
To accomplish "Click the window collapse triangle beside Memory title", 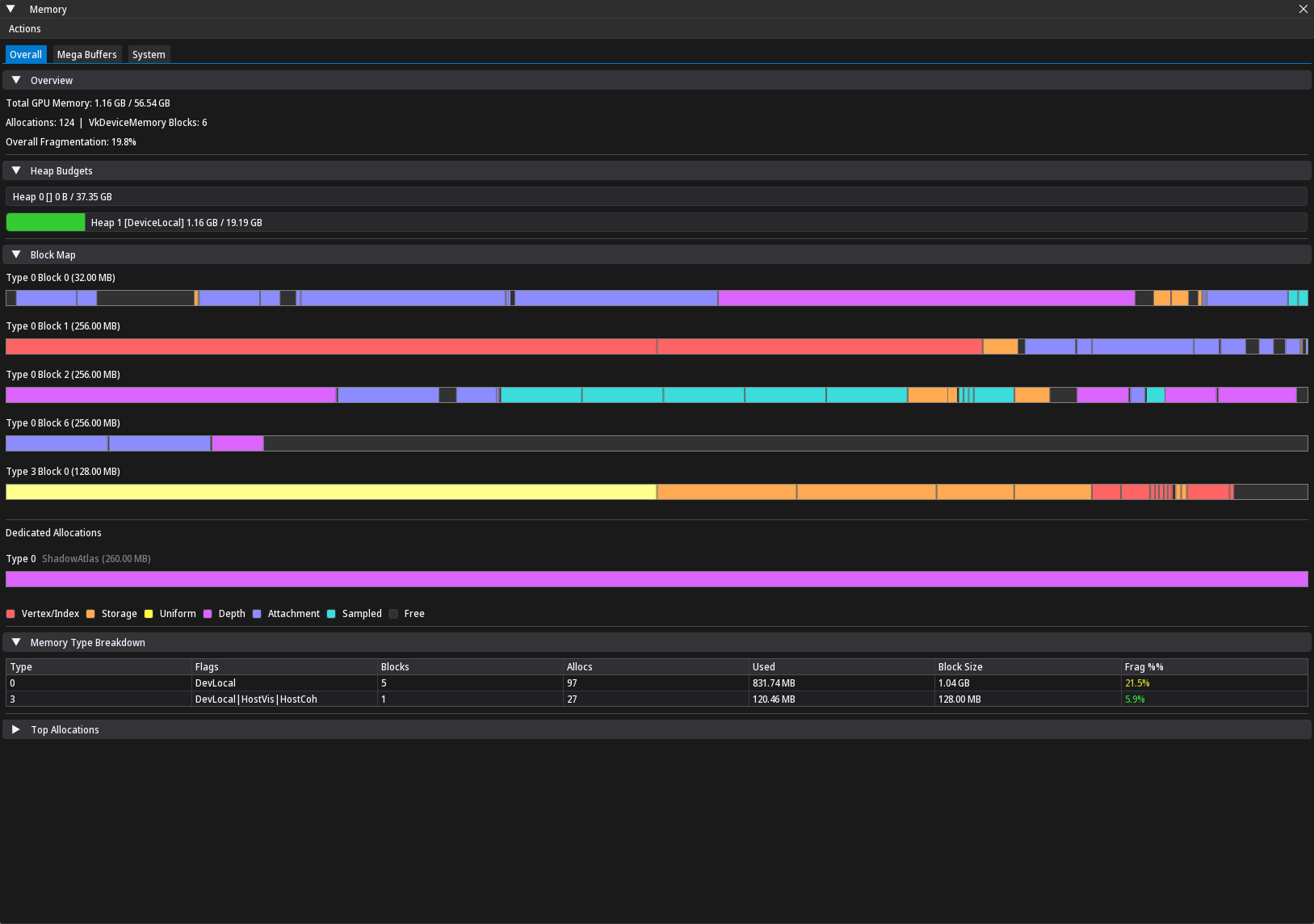I will (10, 9).
